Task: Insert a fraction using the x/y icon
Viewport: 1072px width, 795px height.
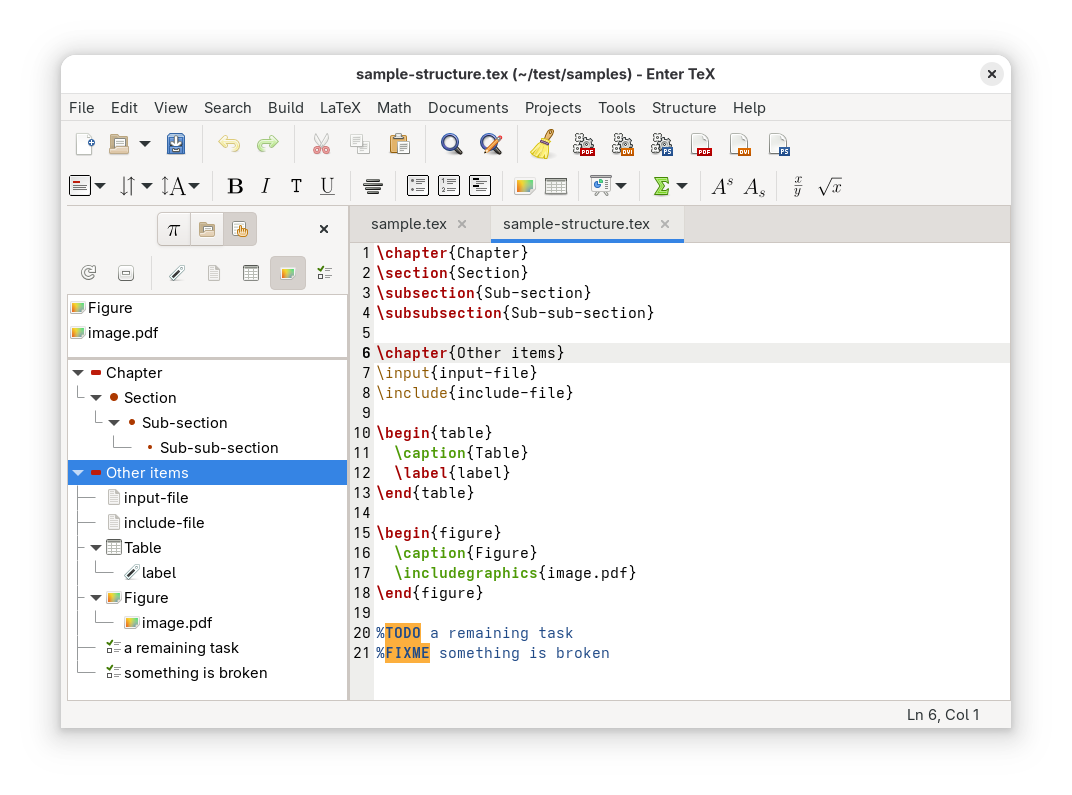Action: [798, 186]
